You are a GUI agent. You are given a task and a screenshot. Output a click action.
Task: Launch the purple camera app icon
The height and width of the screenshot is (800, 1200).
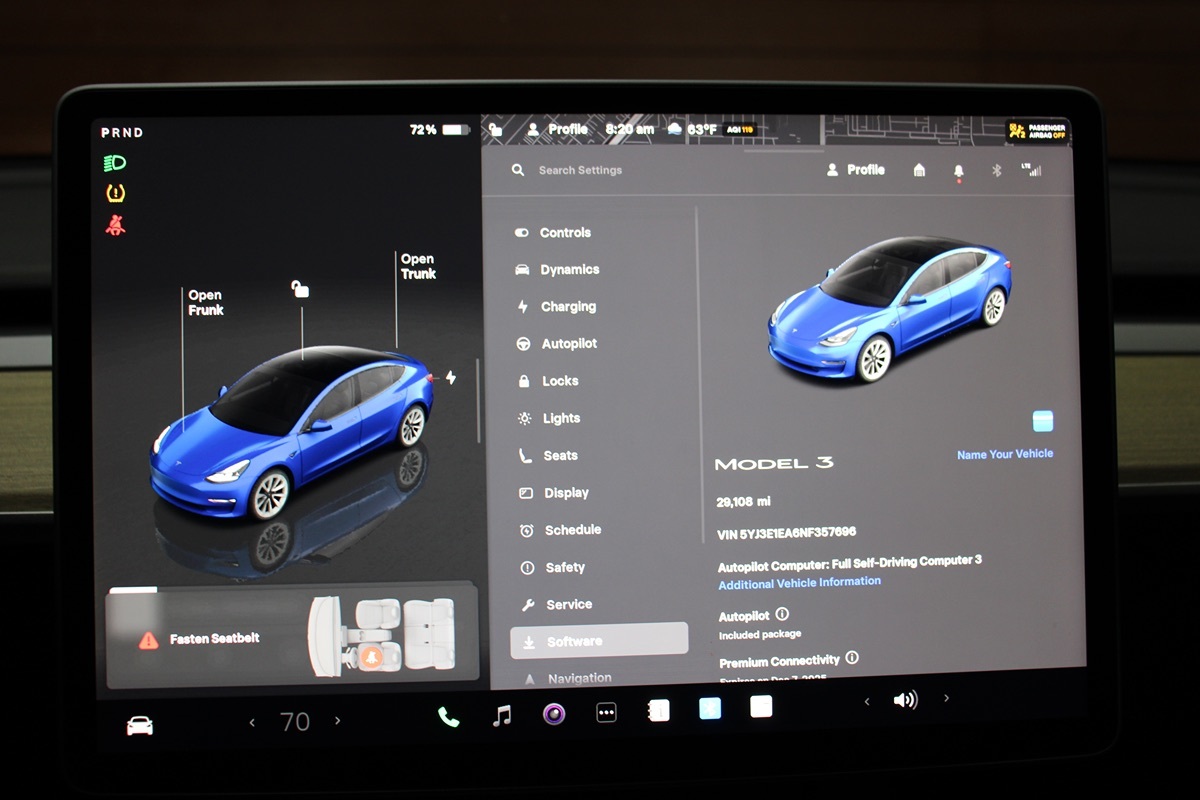pyautogui.click(x=554, y=714)
